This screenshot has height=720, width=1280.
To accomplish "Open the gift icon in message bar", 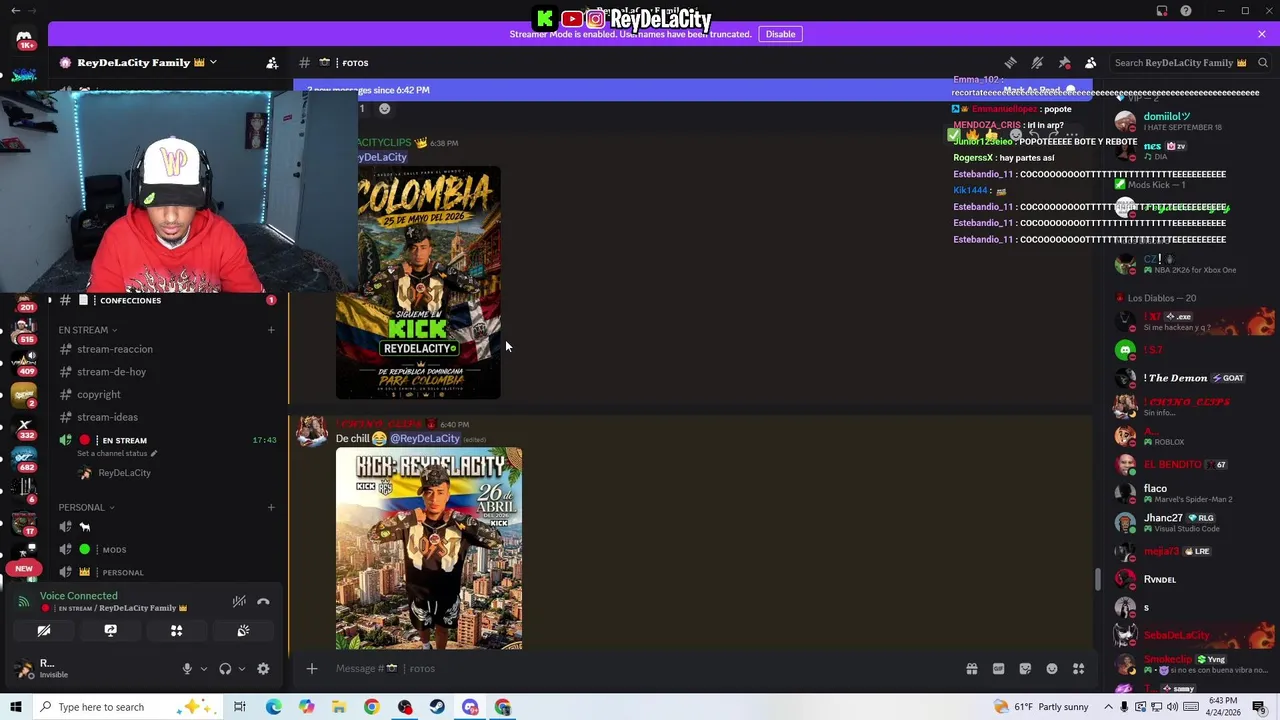I will [971, 669].
